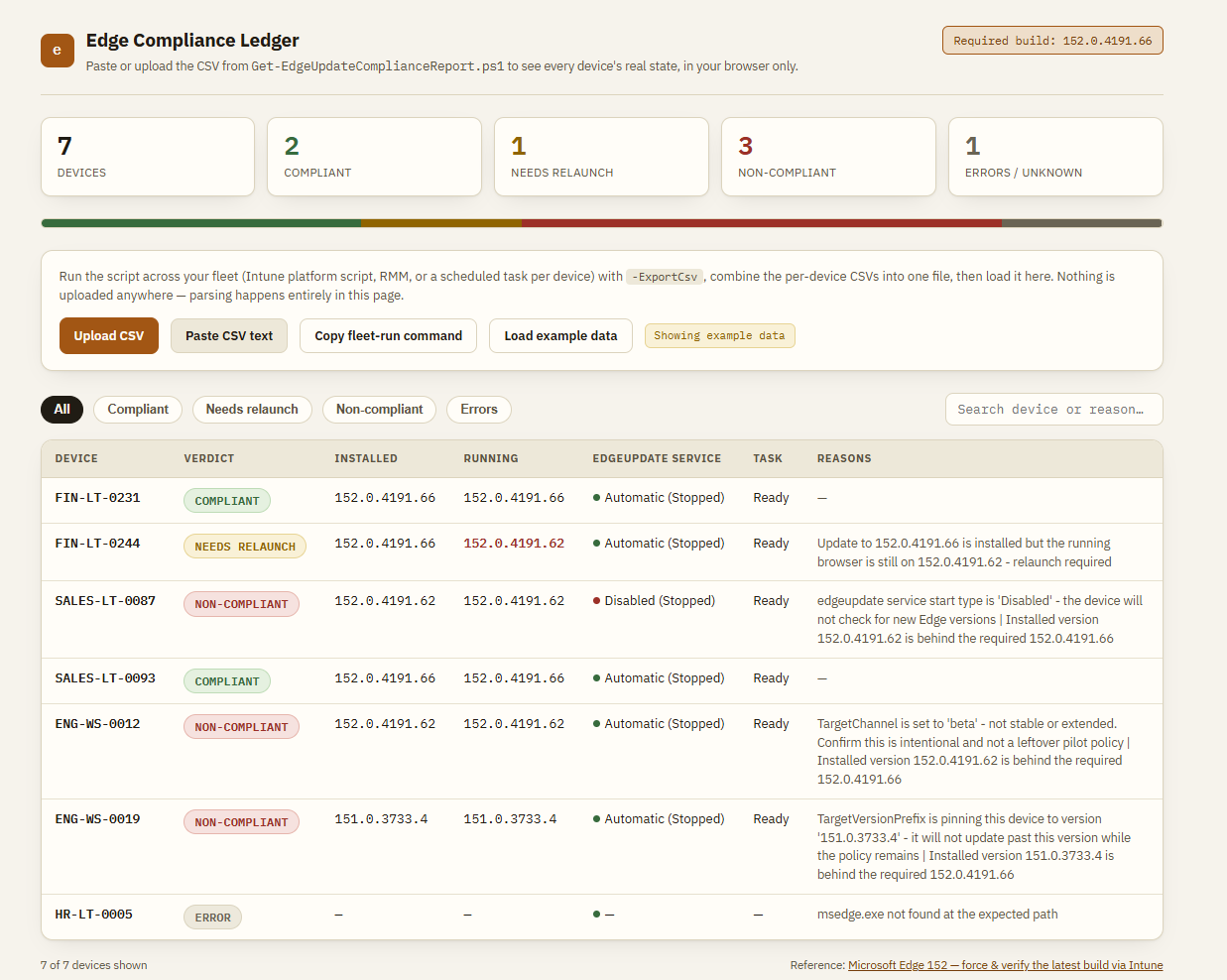The image size is (1227, 980).
Task: Focus the search device or reason field
Action: pyautogui.click(x=1053, y=410)
